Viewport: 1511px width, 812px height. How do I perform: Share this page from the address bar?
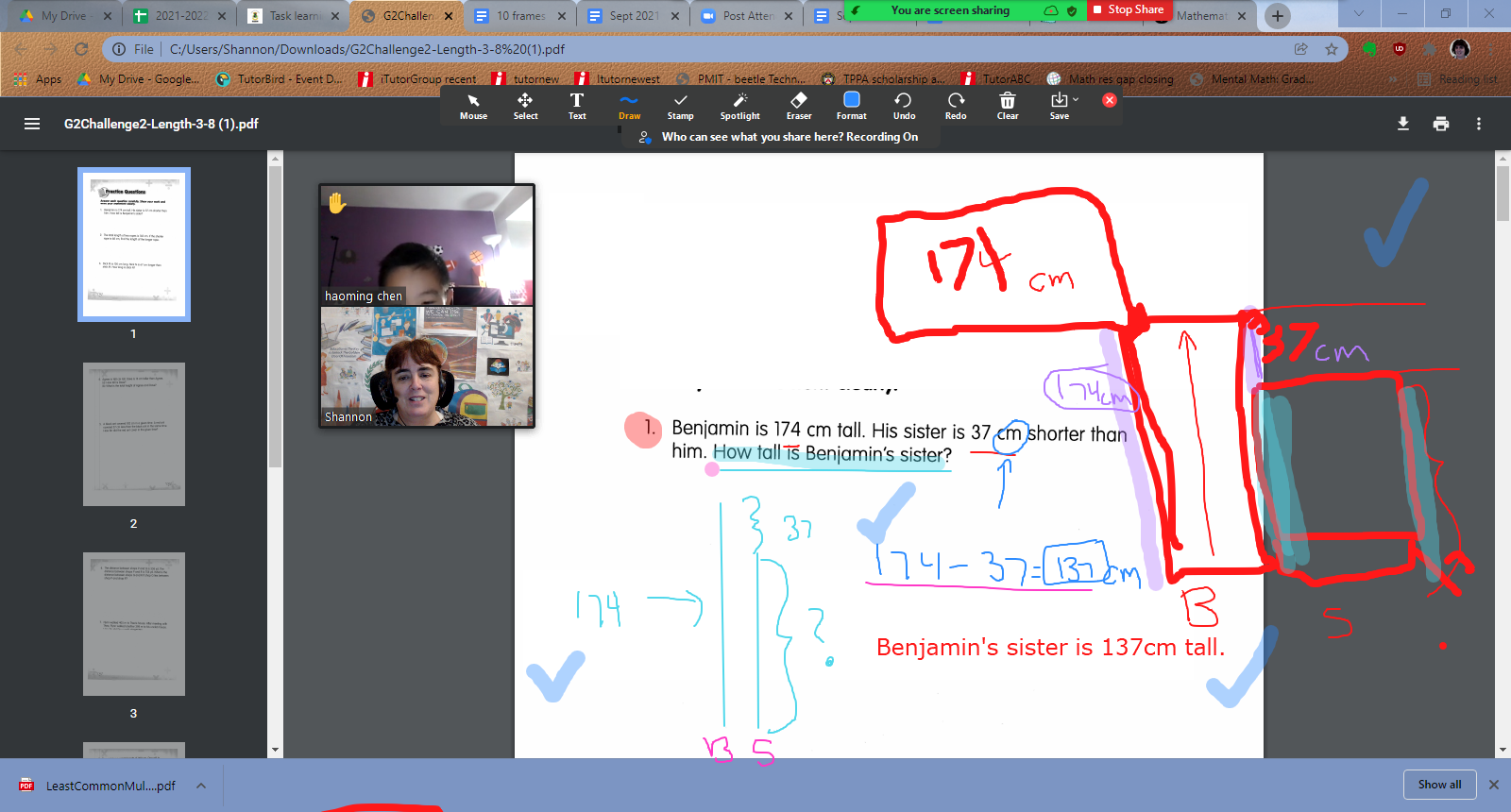point(1301,49)
